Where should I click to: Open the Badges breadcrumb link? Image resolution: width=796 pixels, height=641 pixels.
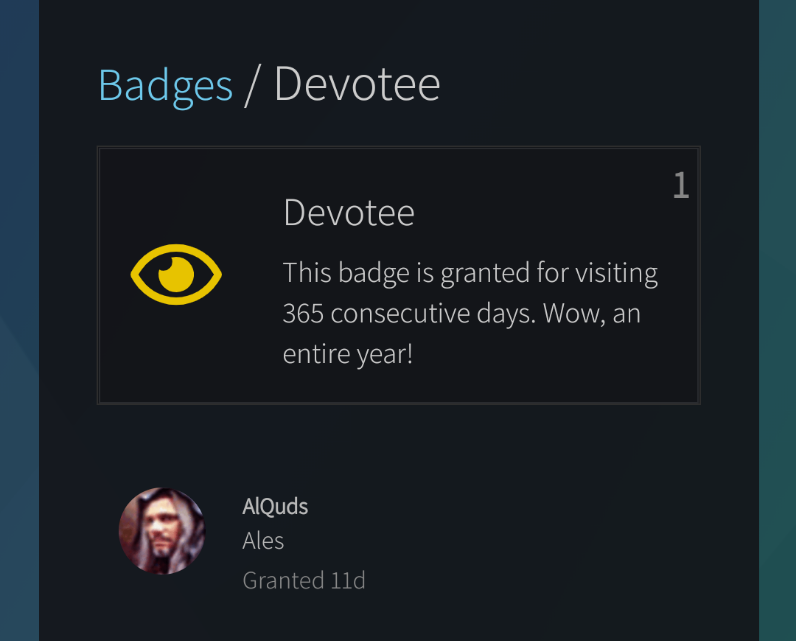point(165,85)
